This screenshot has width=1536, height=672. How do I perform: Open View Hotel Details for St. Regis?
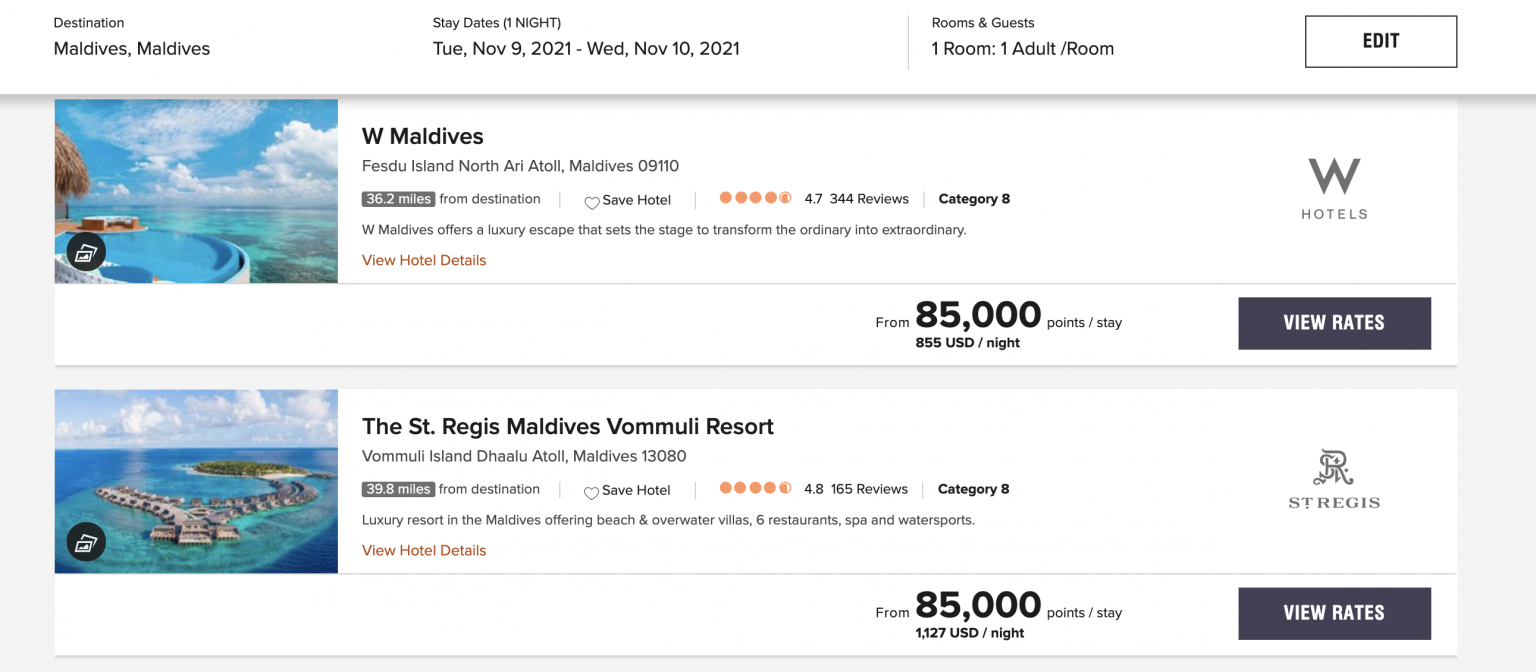click(x=423, y=550)
